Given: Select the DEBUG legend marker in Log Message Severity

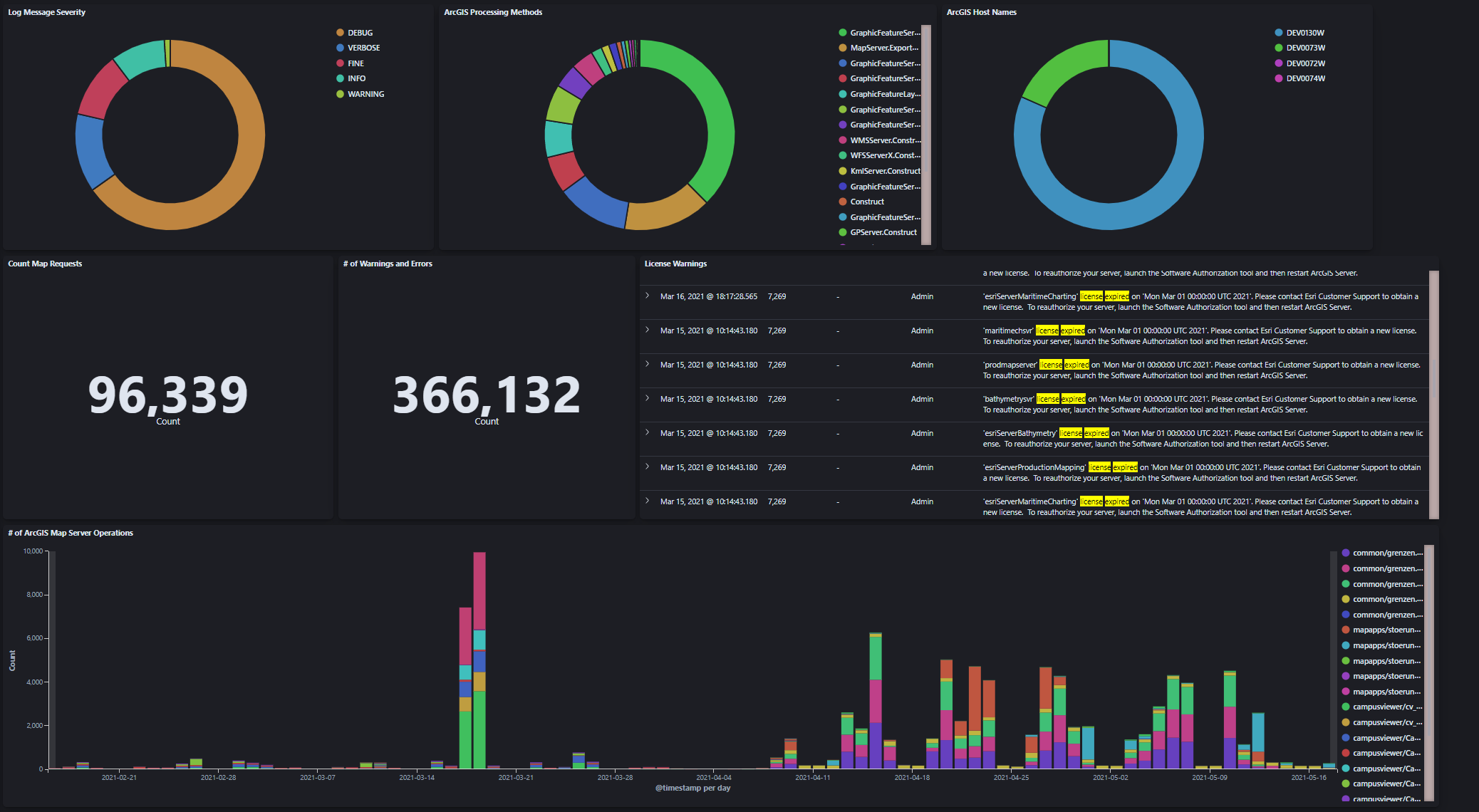Looking at the screenshot, I should [x=339, y=32].
